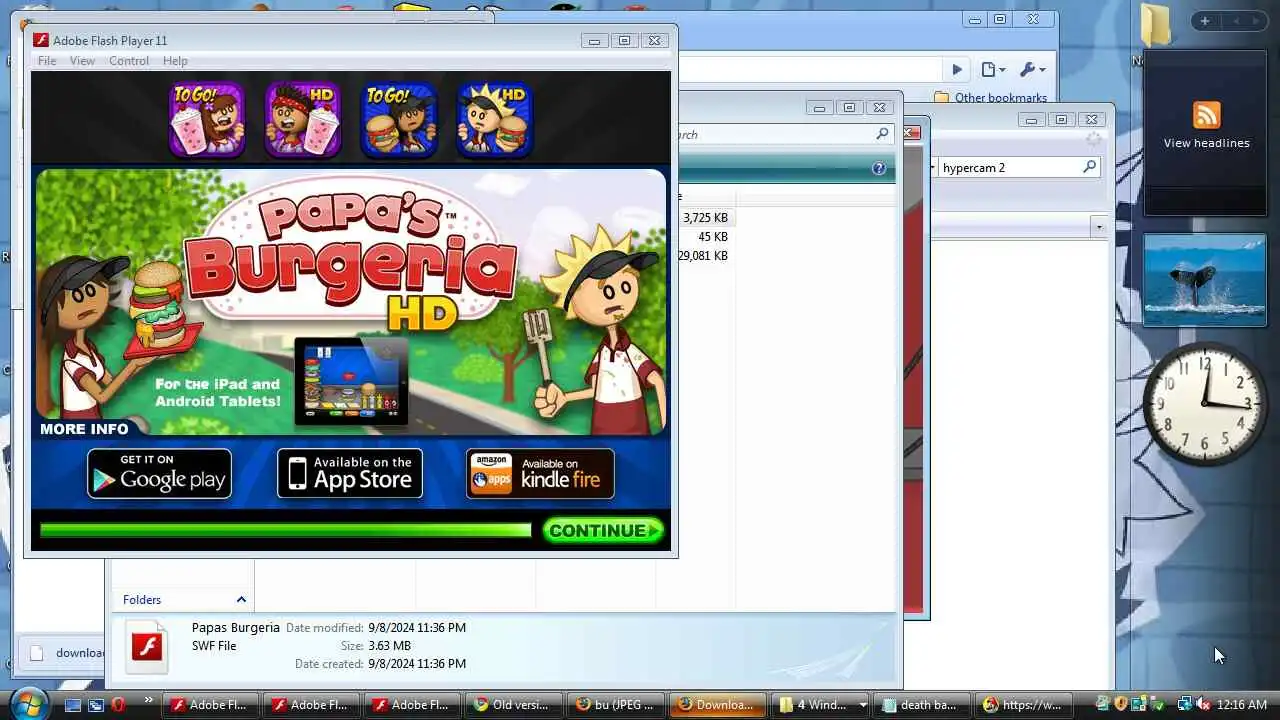Switch to the bu (JPEG... Firefox taskbar button

point(615,705)
